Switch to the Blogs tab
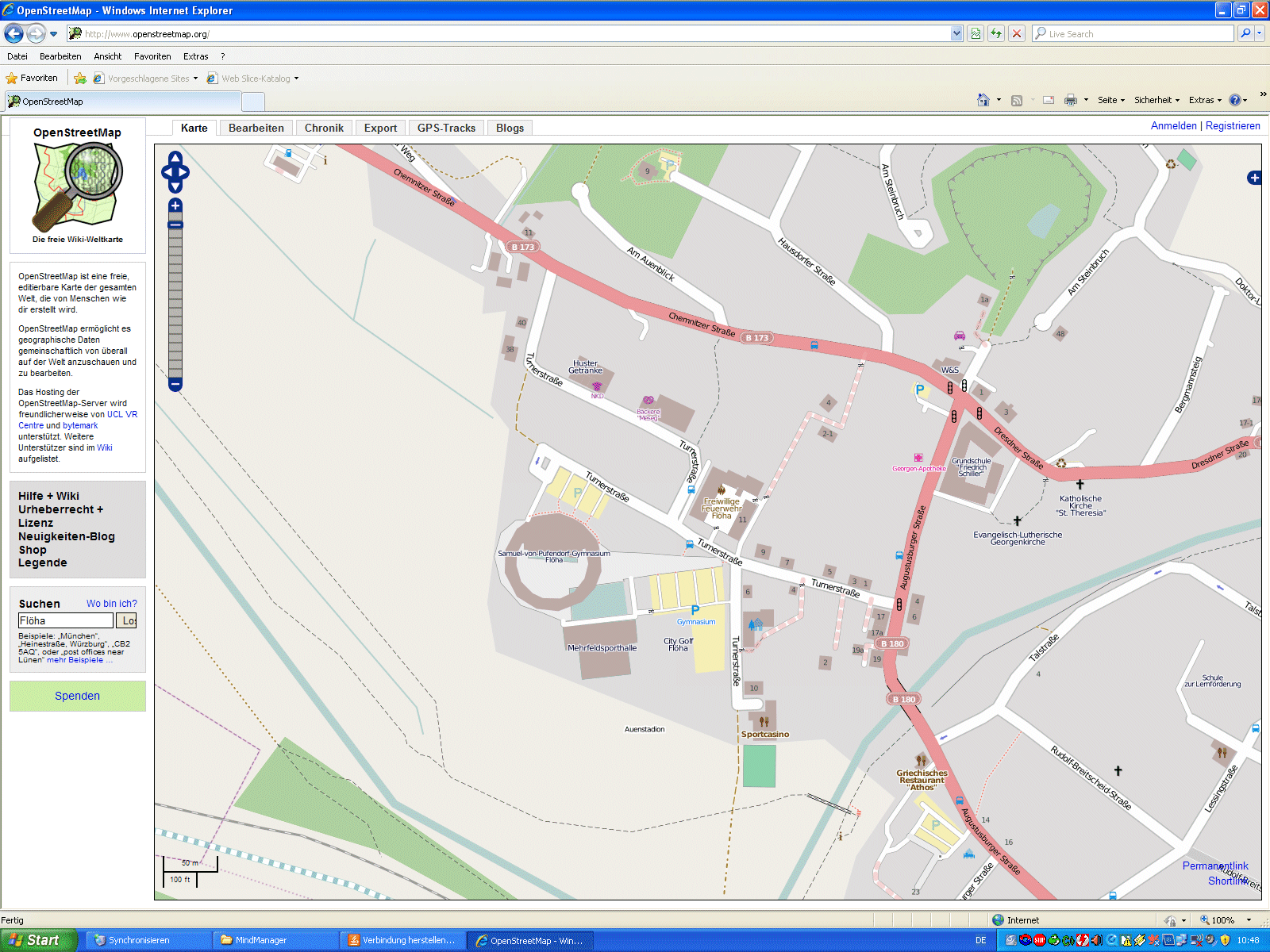Viewport: 1270px width, 952px height. 510,128
